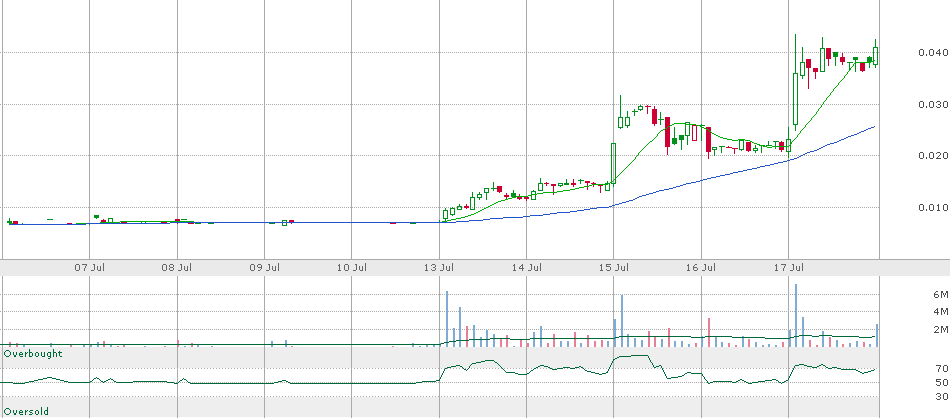Click the RSI 50 level label
Image resolution: width=950 pixels, height=418 pixels.
pyautogui.click(x=942, y=382)
